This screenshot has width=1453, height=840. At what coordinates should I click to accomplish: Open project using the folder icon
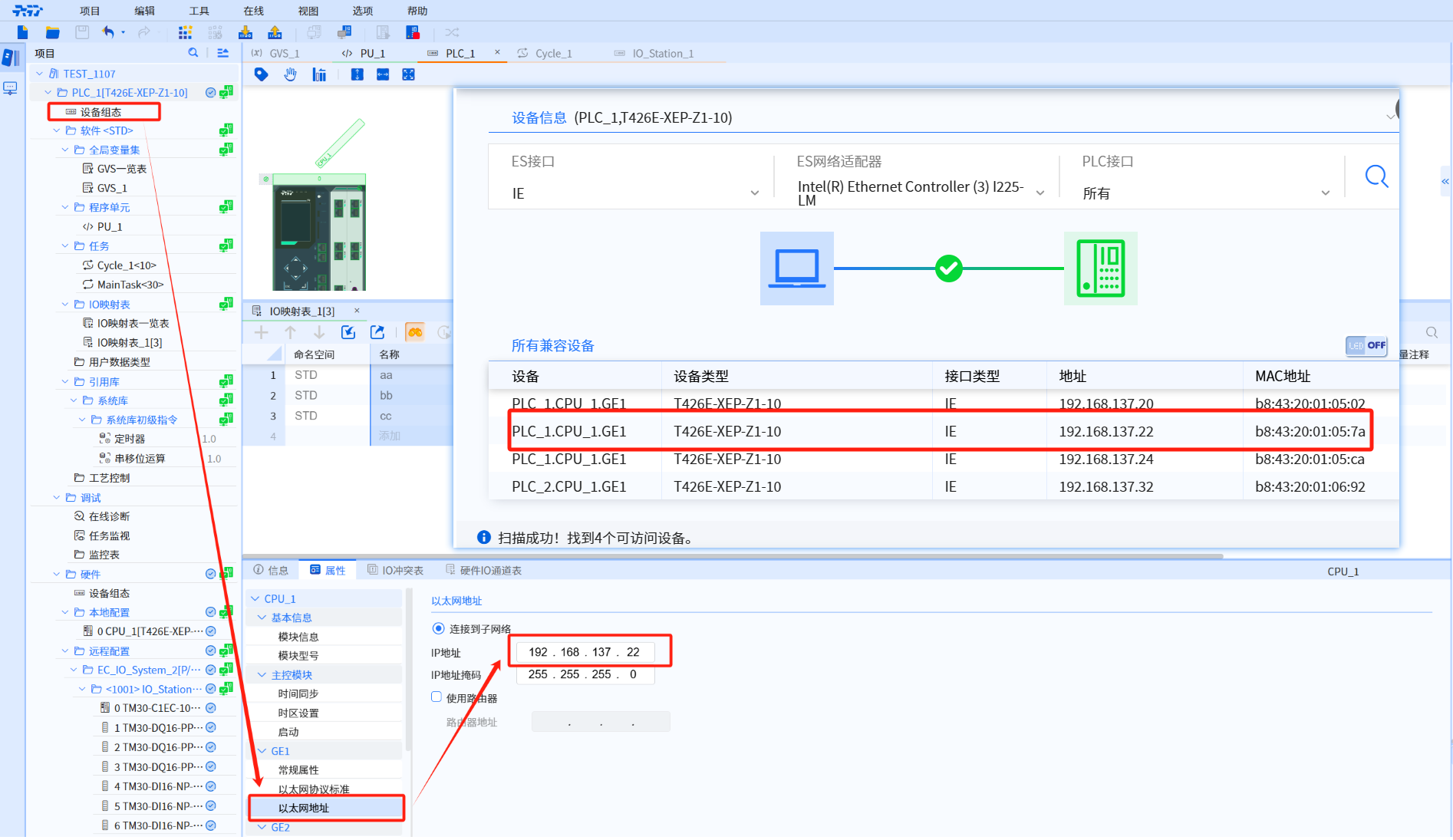pos(52,32)
